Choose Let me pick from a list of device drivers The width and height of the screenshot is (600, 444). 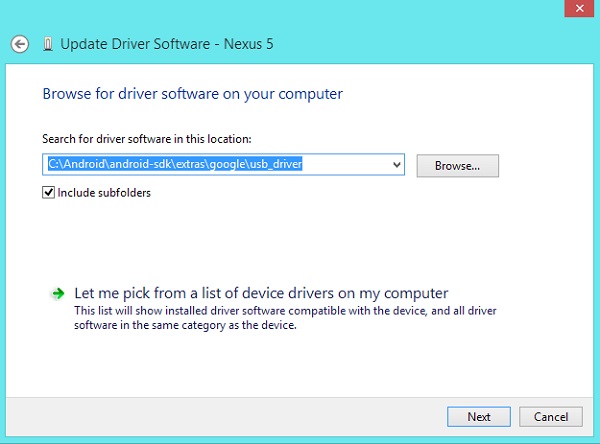click(261, 293)
